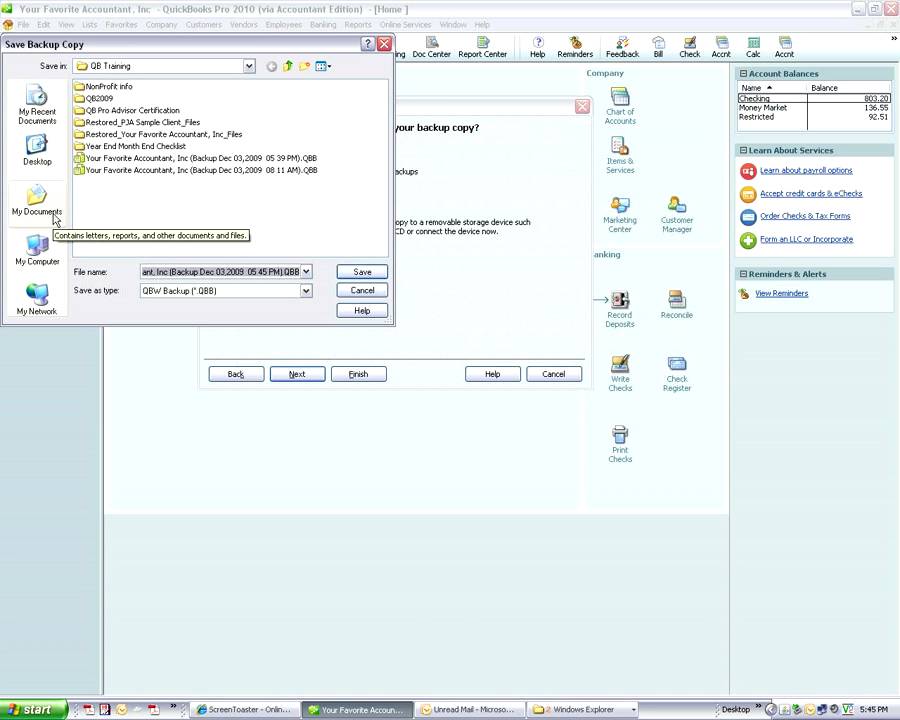The width and height of the screenshot is (900, 720).
Task: Click the Feedback toolbar icon
Action: (x=622, y=47)
